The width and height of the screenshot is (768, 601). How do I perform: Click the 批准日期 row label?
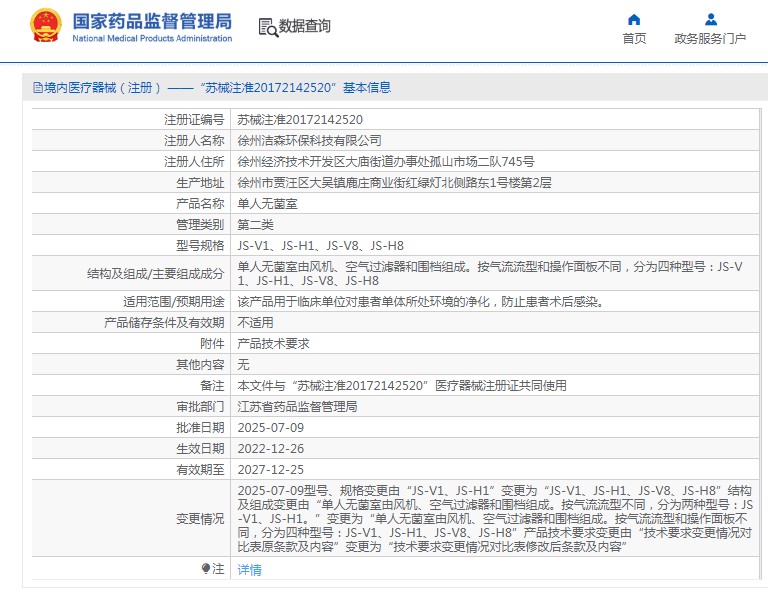pos(200,428)
